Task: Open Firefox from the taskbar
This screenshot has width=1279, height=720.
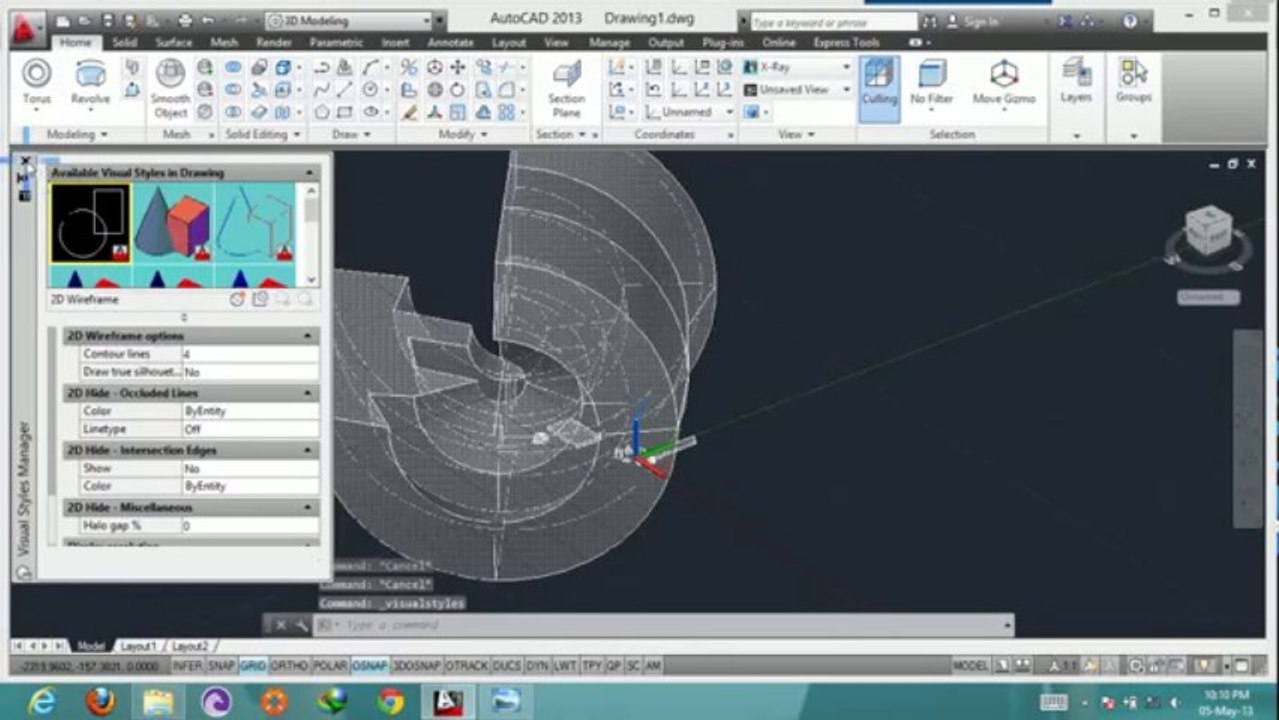Action: click(100, 702)
